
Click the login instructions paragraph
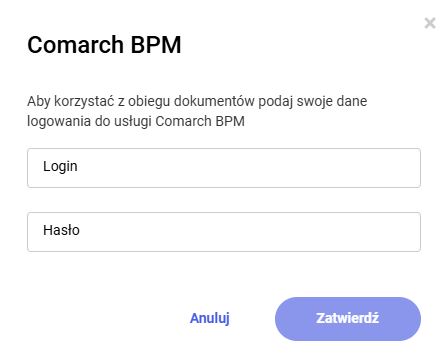[197, 111]
